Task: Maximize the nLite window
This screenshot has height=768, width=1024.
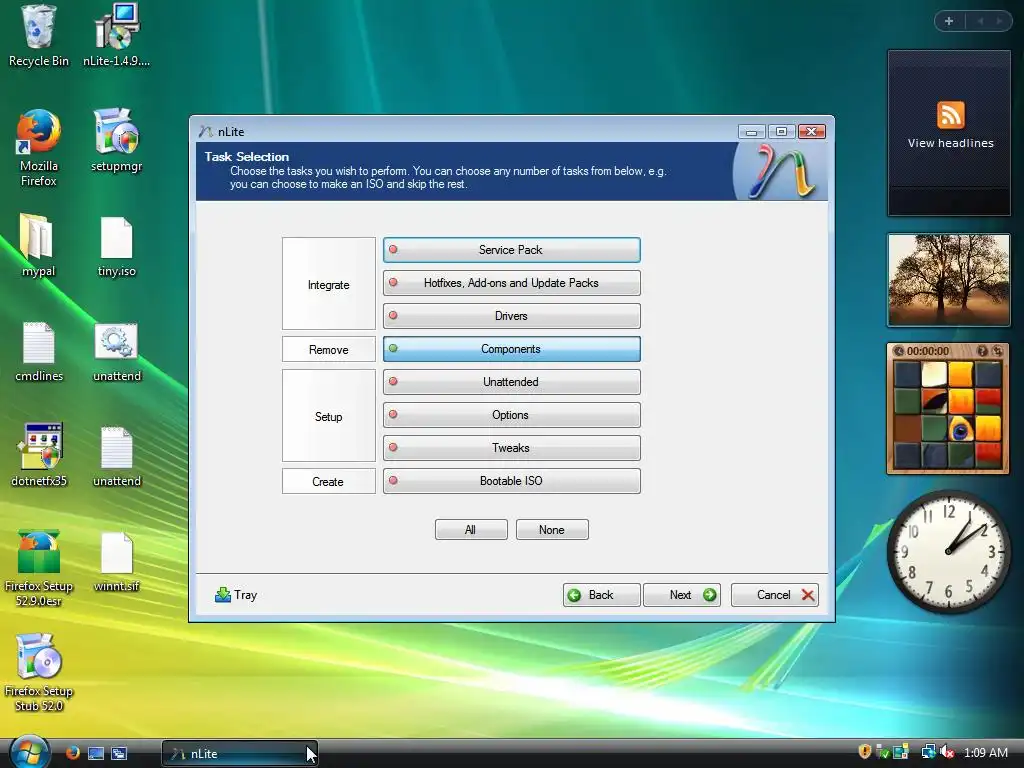Action: (x=781, y=132)
